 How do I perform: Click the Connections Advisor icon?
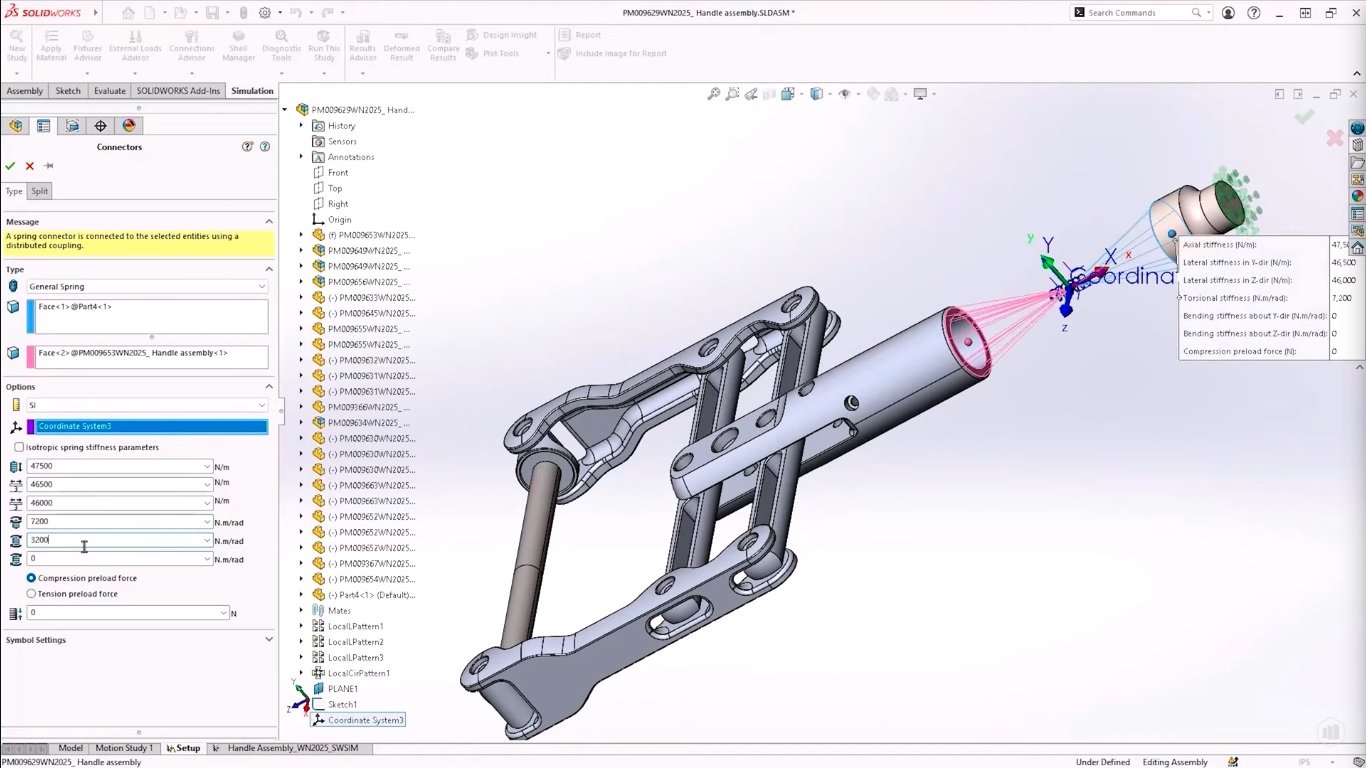pos(191,44)
